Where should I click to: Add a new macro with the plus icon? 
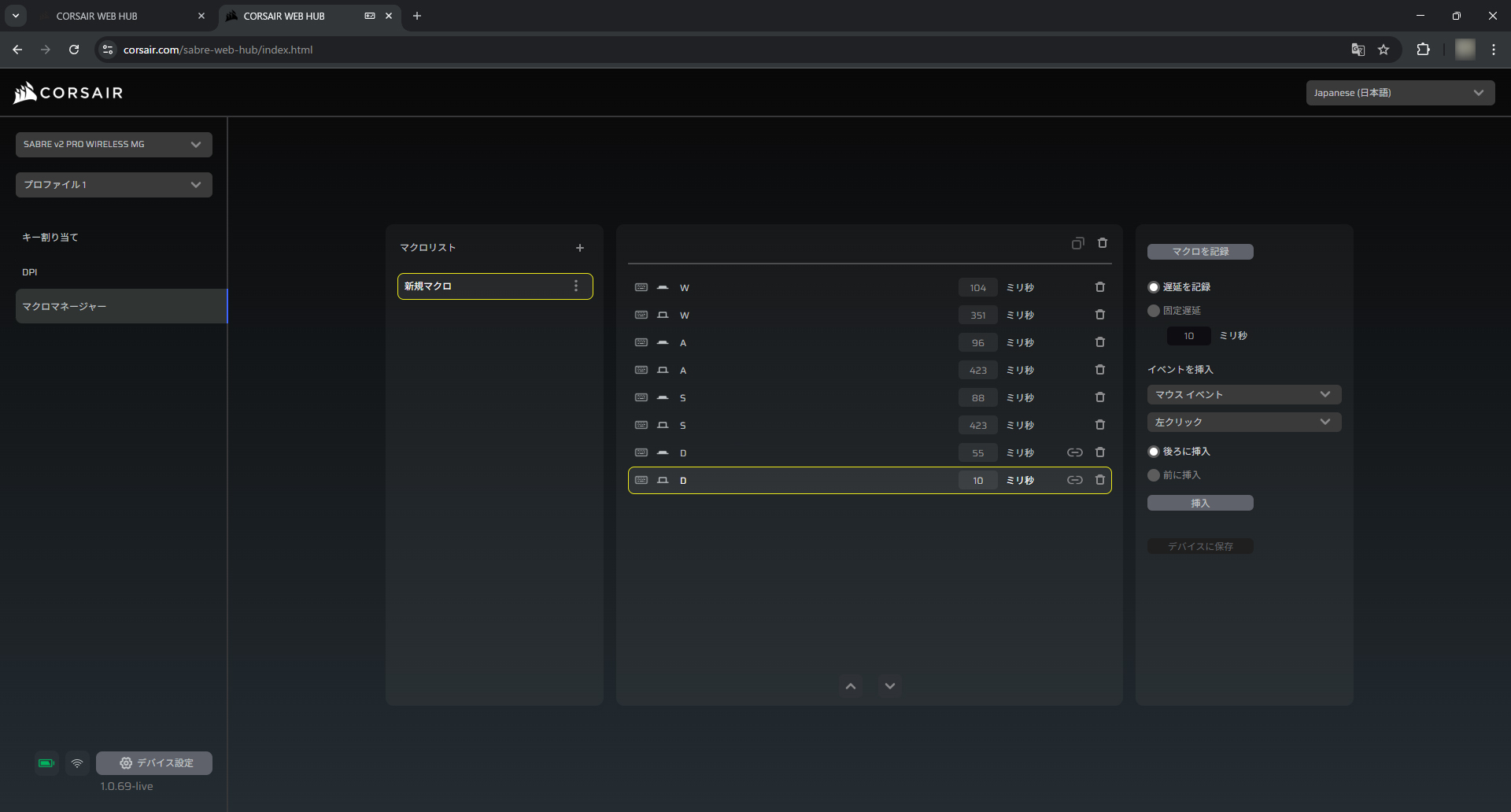pyautogui.click(x=580, y=248)
